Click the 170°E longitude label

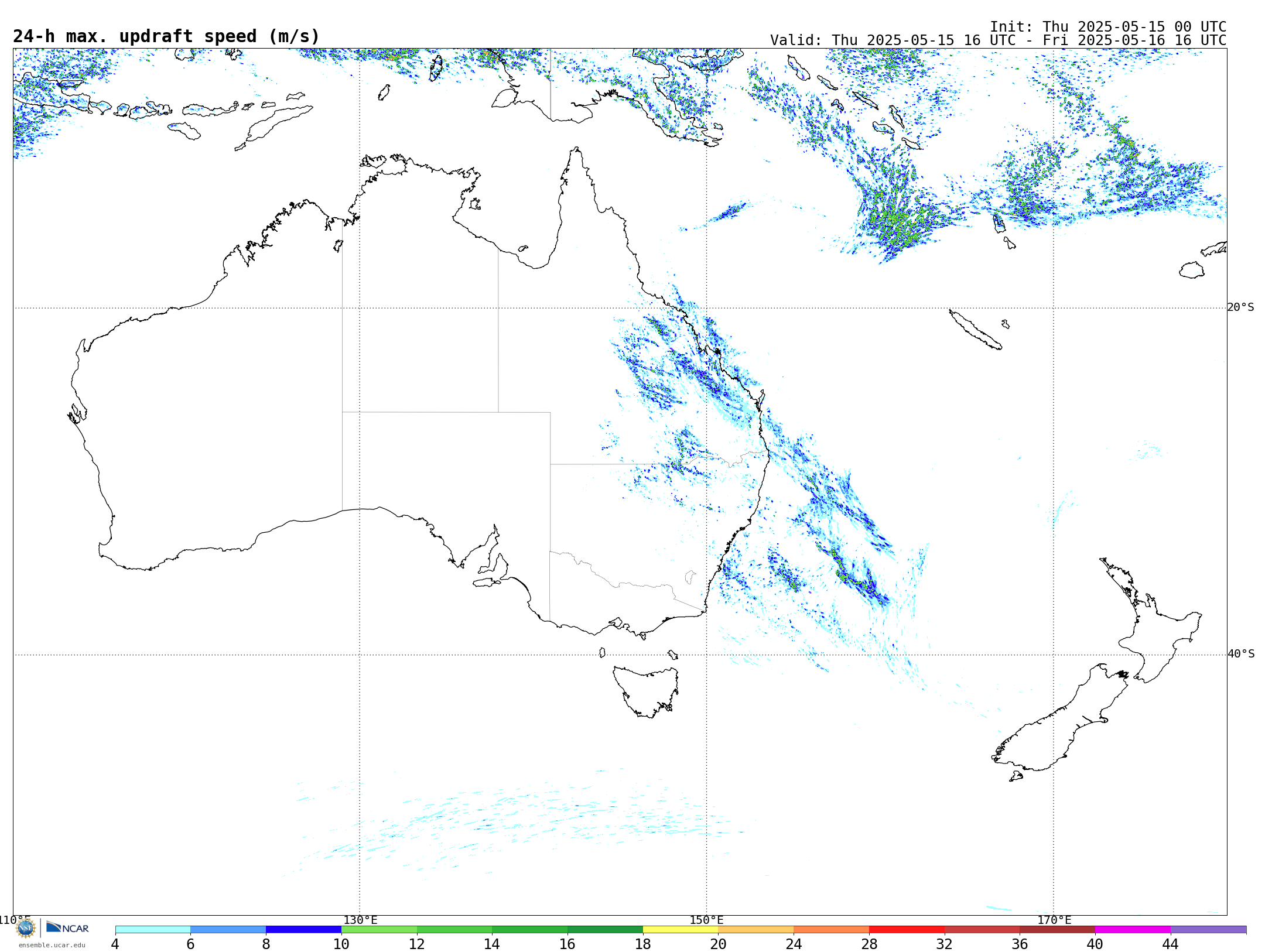tap(1054, 920)
